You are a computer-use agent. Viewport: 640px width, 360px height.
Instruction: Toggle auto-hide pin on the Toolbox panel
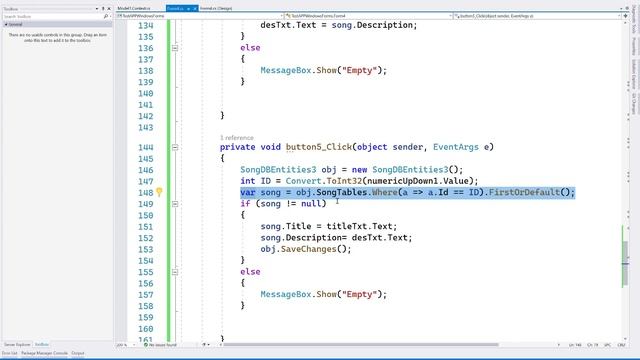pyautogui.click(x=103, y=9)
